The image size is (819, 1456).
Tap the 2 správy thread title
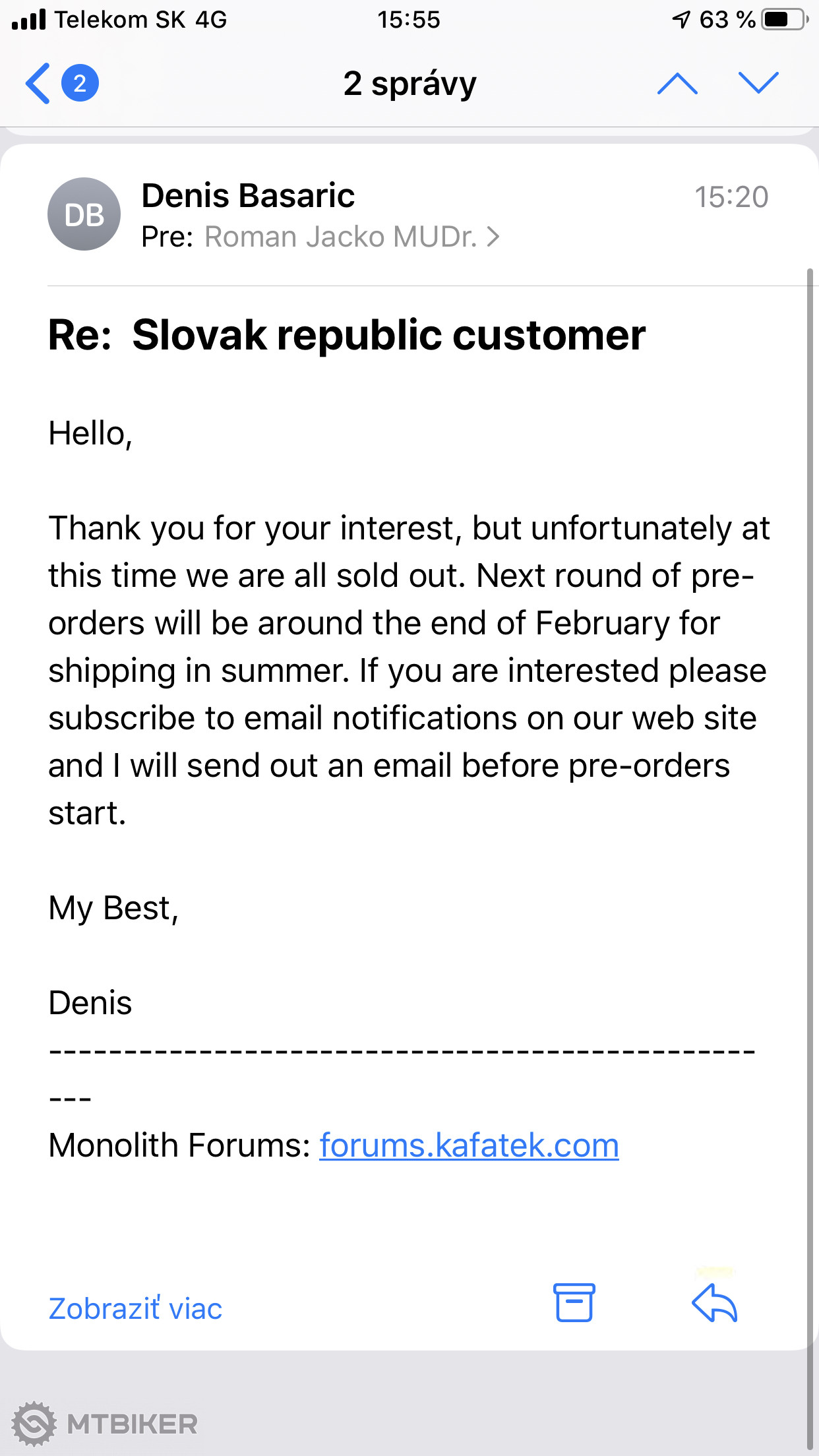tap(409, 84)
